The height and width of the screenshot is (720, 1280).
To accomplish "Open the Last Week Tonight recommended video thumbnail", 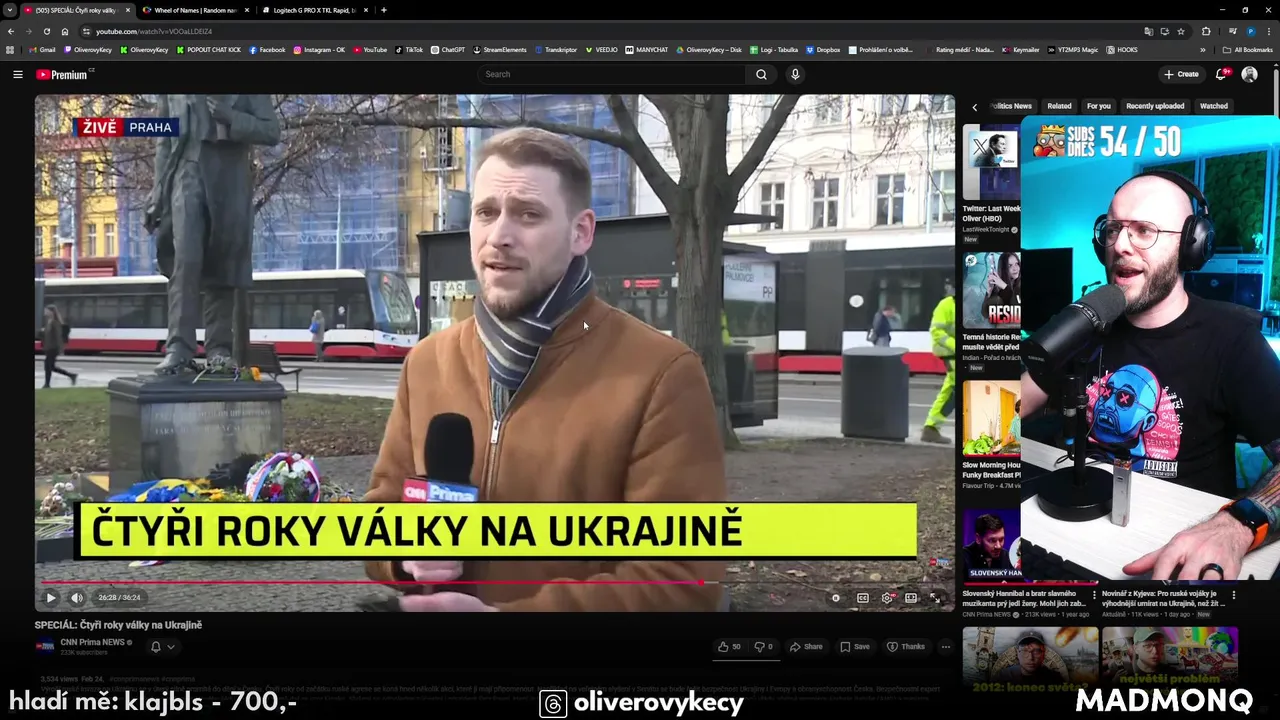I will (991, 162).
